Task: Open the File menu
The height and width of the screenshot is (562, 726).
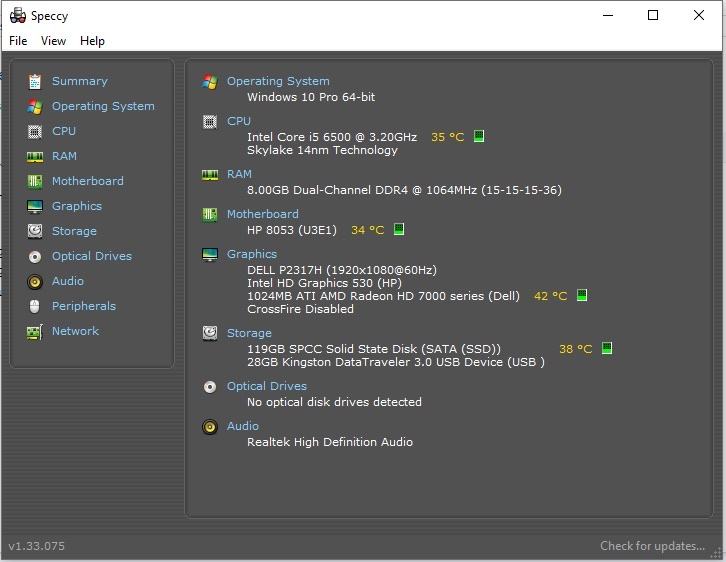Action: (x=18, y=41)
